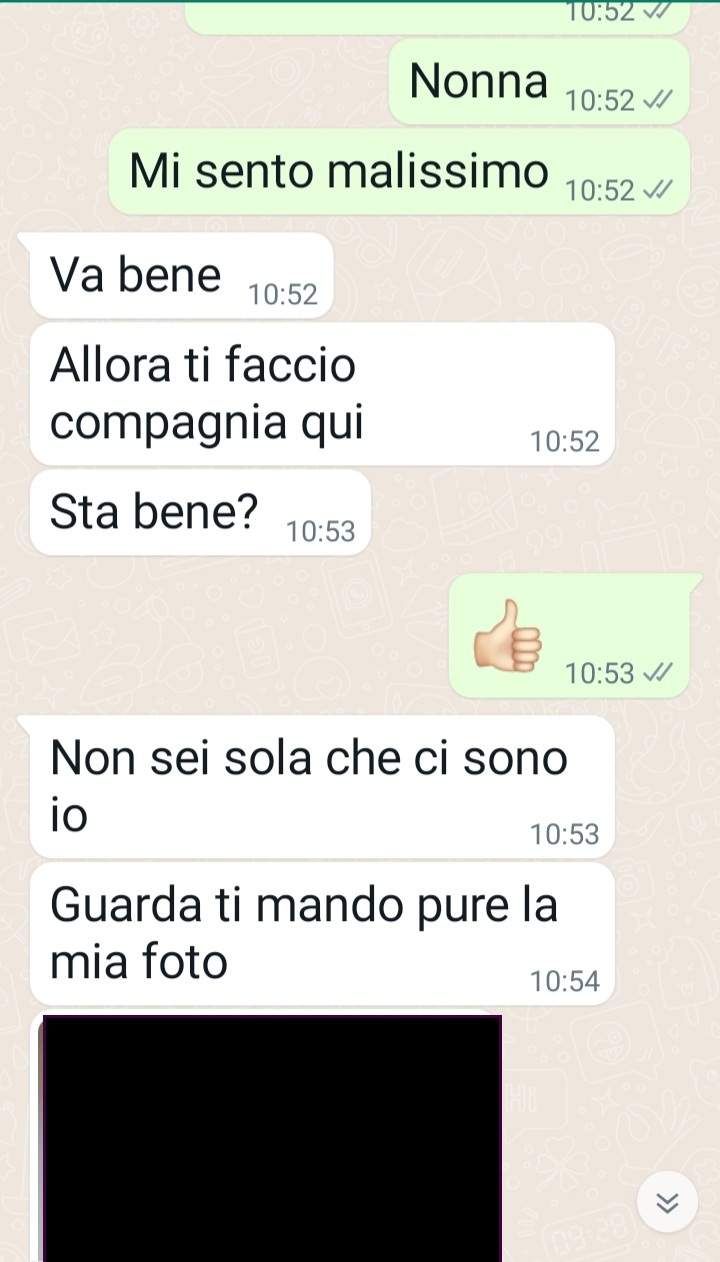Tap the 'Allora ti faccio compagnia qui' message
Image resolution: width=720 pixels, height=1262 pixels.
tap(322, 394)
